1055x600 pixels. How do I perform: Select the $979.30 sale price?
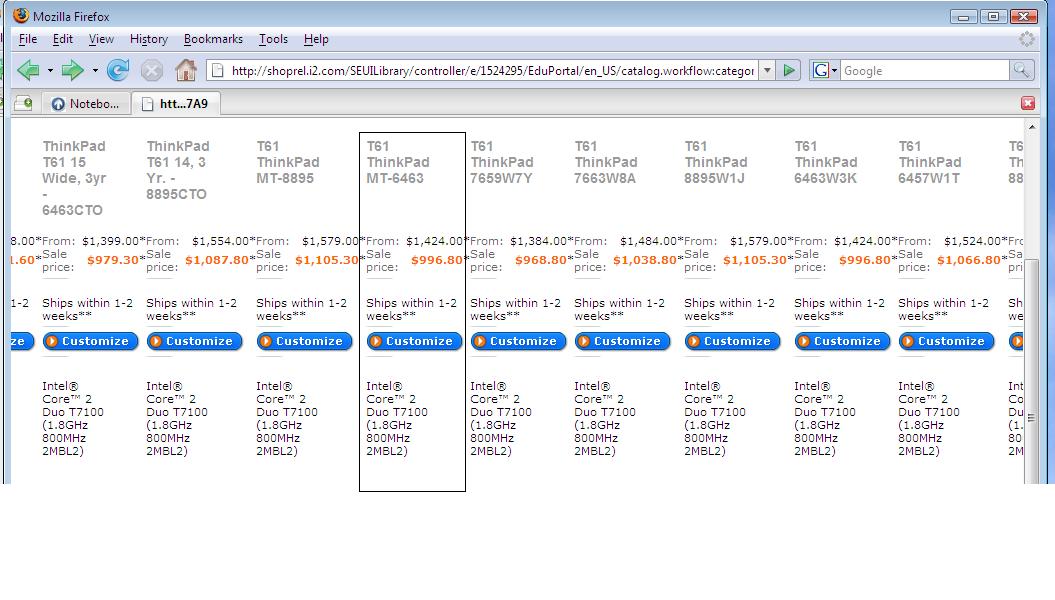pyautogui.click(x=113, y=260)
